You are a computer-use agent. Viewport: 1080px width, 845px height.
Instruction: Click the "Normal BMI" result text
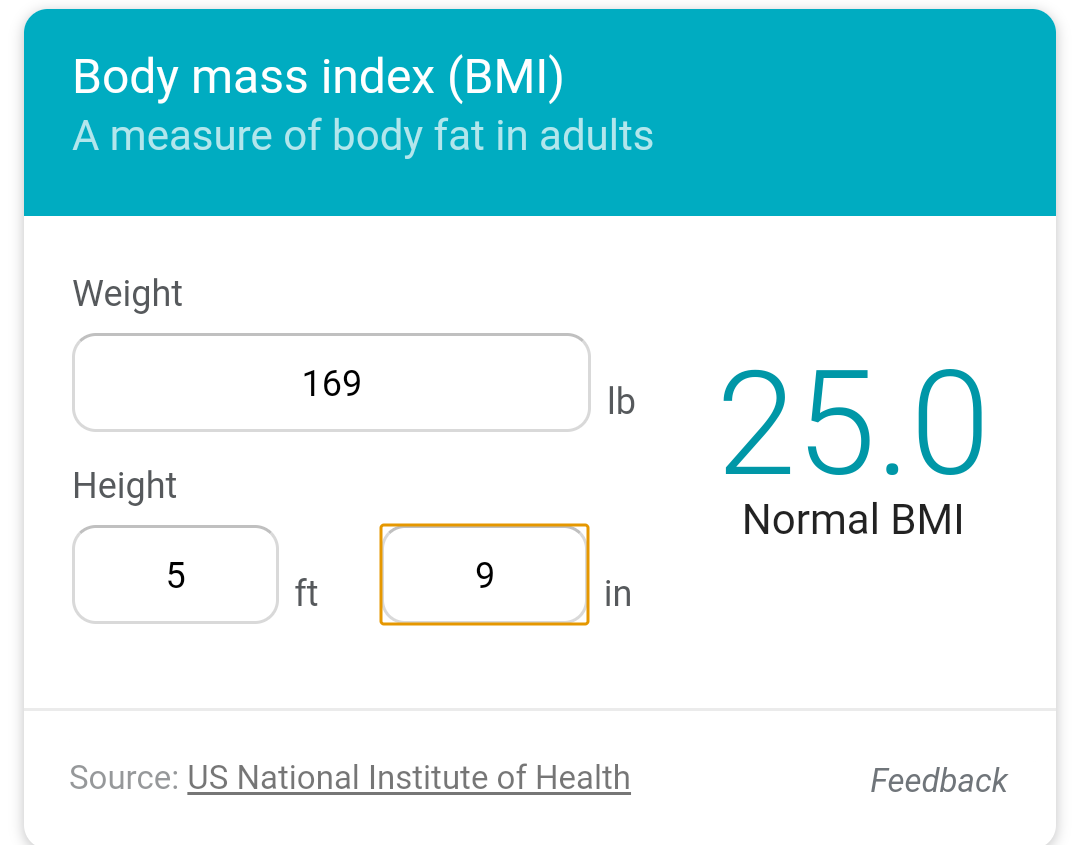click(x=852, y=520)
